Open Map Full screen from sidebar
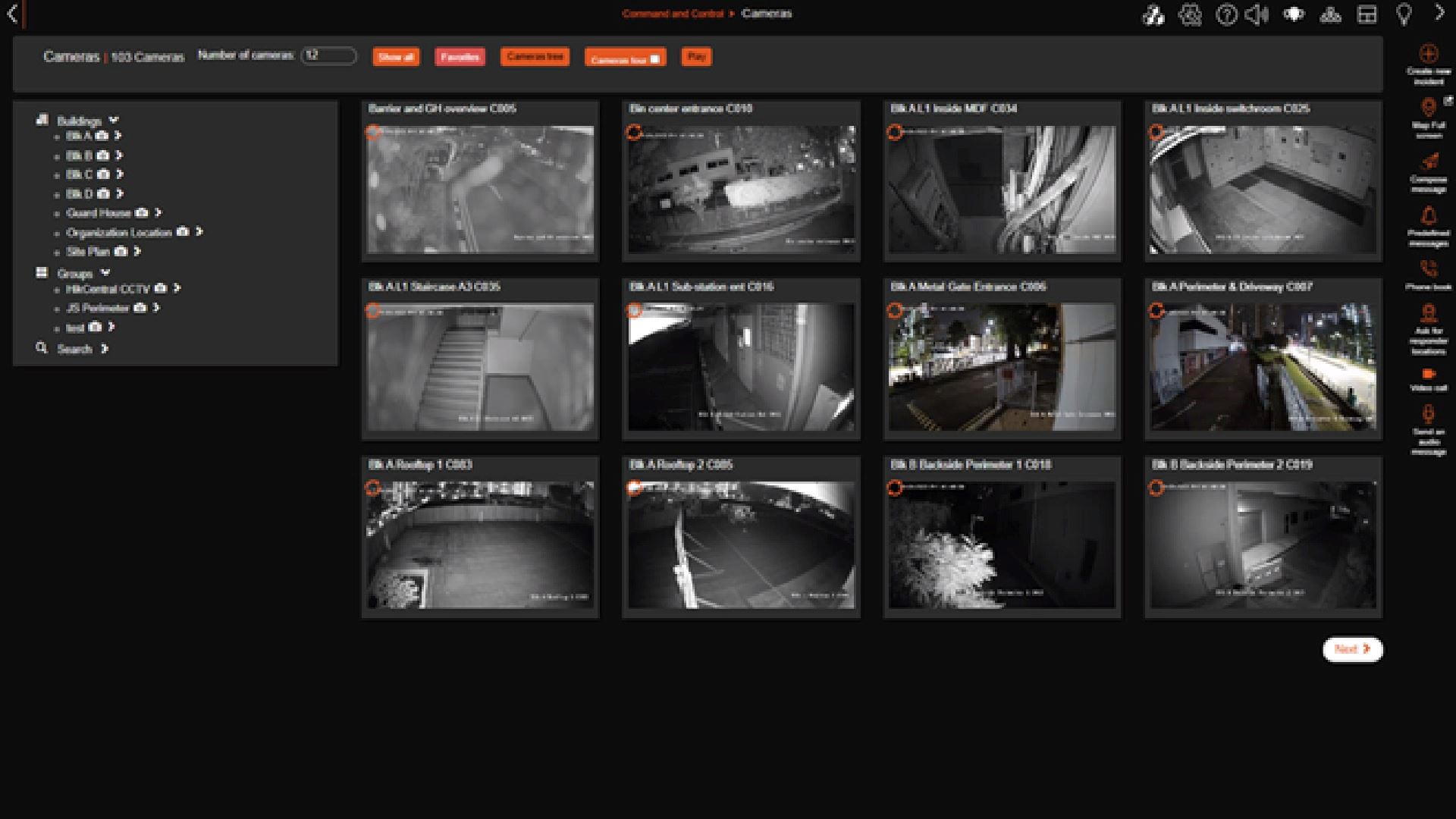The height and width of the screenshot is (819, 1456). click(1428, 107)
